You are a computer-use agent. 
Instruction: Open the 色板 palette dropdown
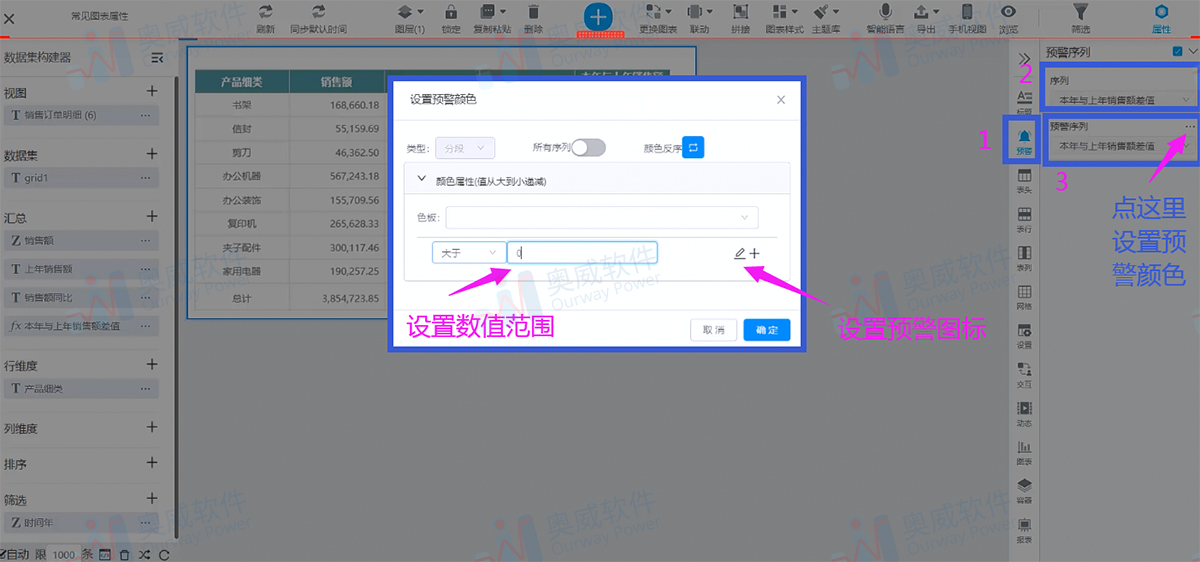click(x=601, y=217)
